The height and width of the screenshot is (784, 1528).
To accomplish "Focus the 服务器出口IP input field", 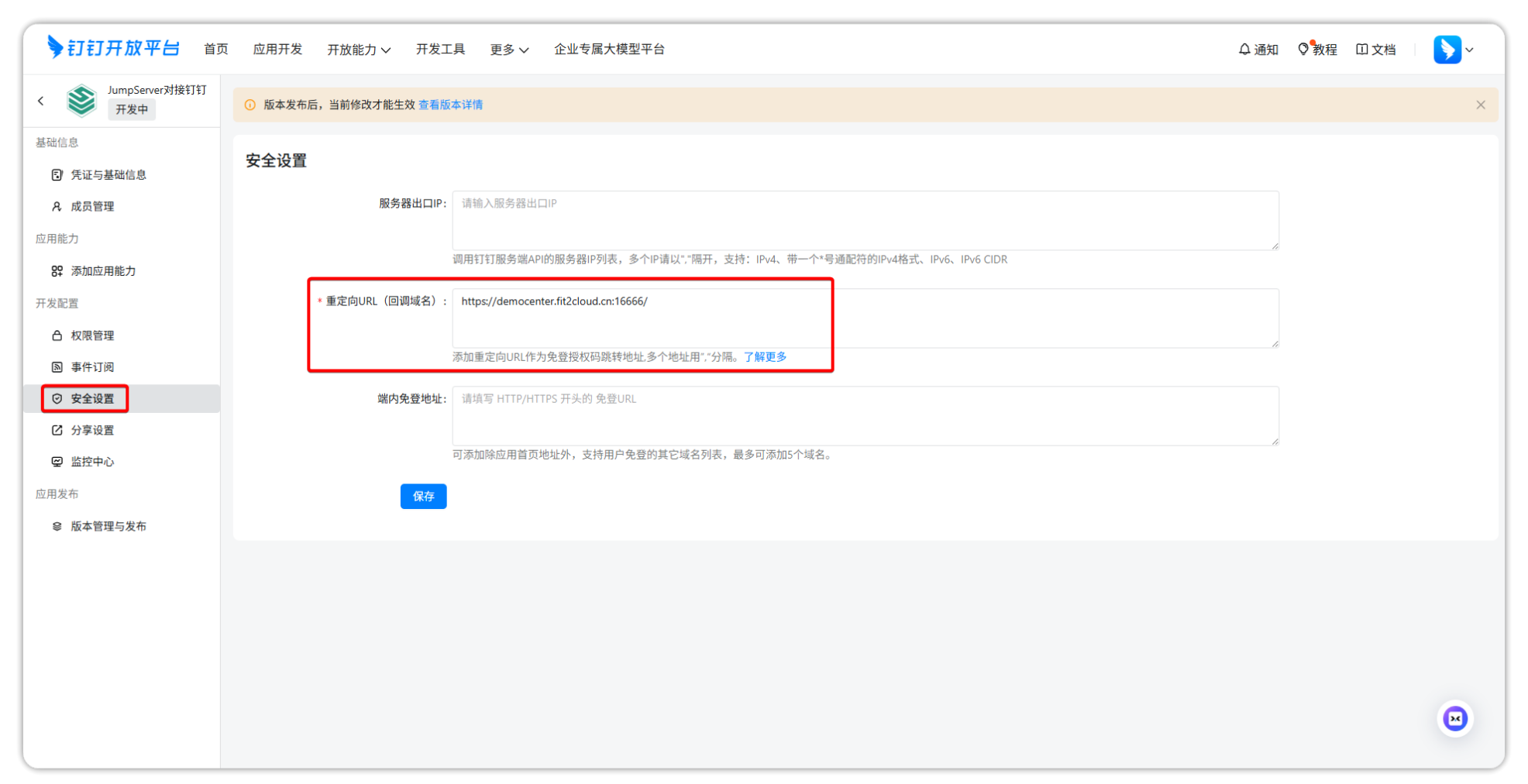I will [865, 220].
